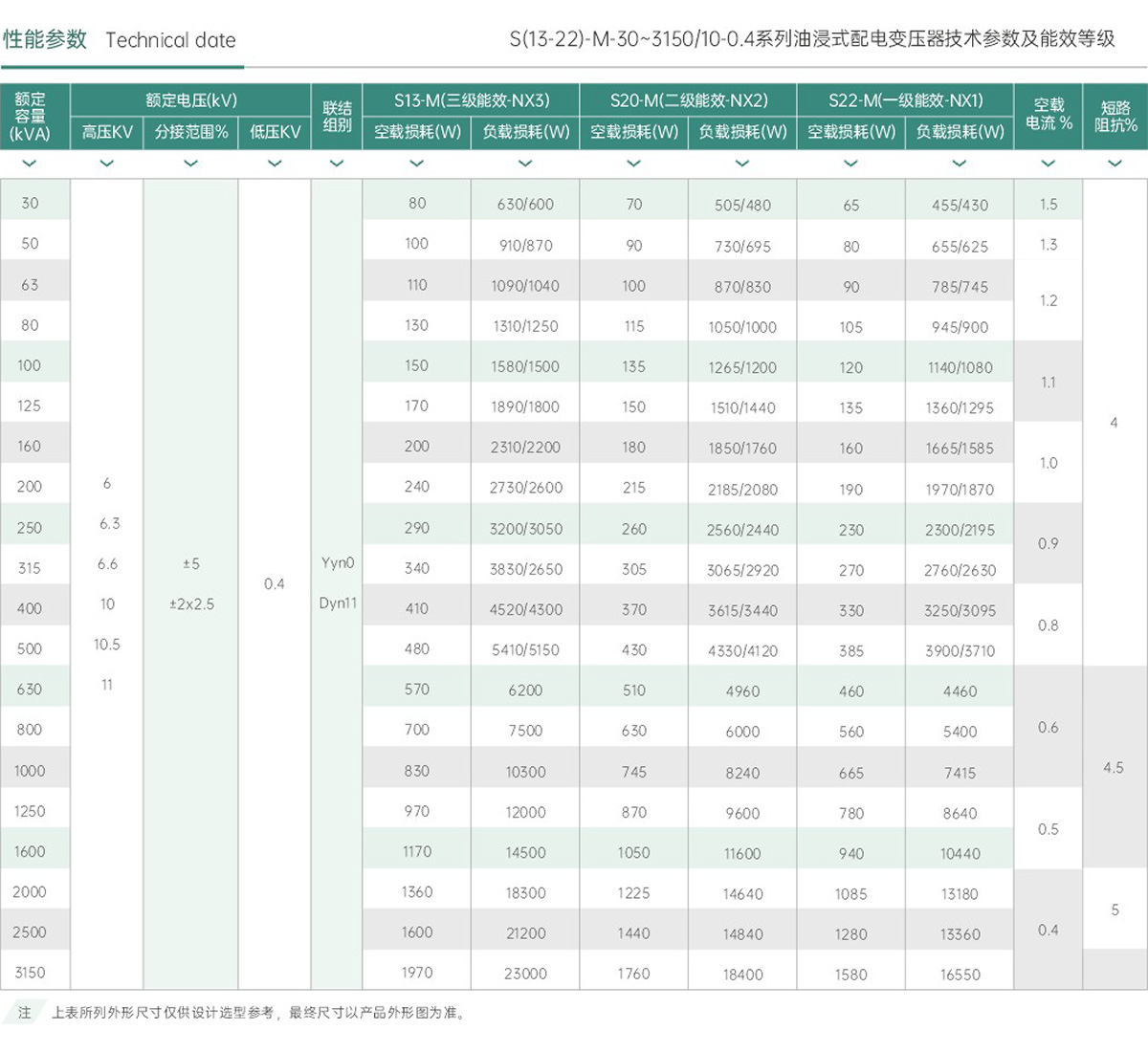
Task: Expand chevron under S22-M 空载损耗(W) column
Action: tap(850, 164)
